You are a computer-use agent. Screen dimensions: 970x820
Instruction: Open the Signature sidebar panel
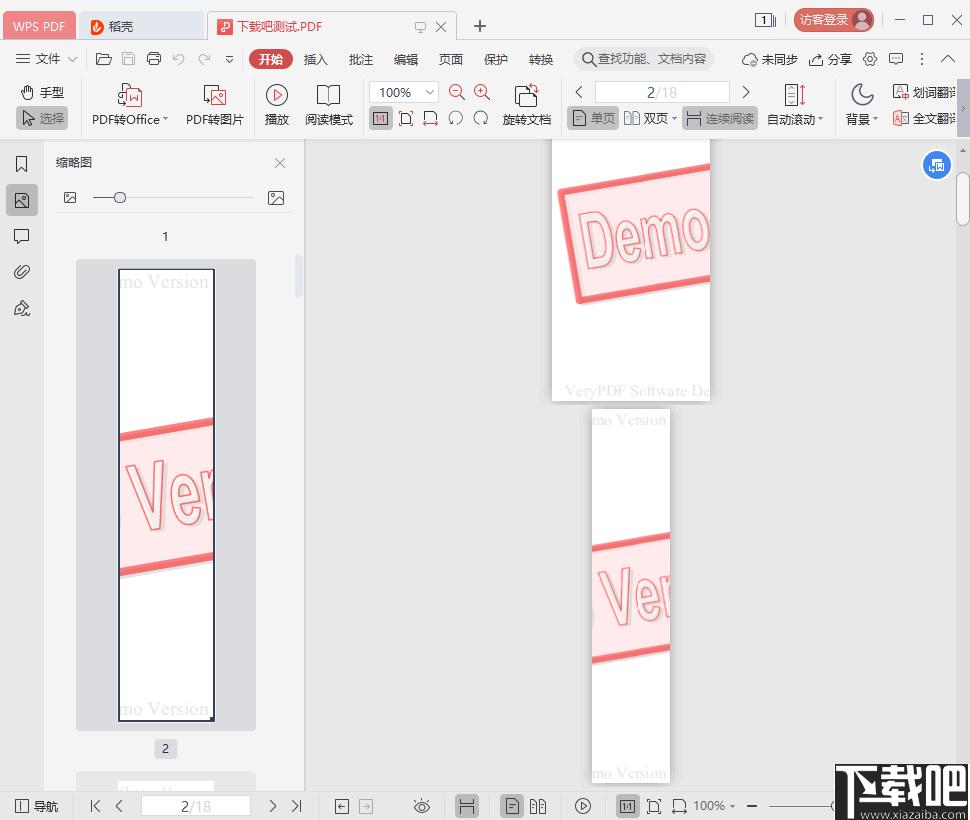tap(22, 308)
